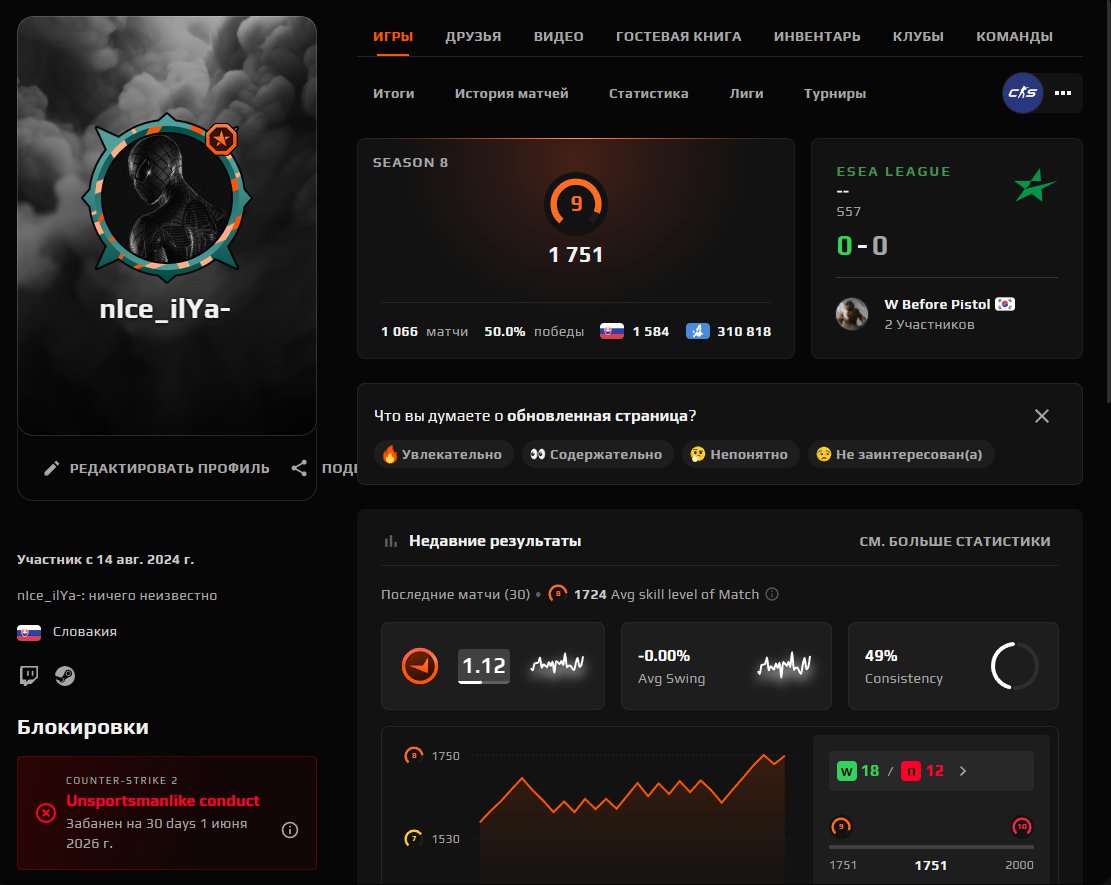Image resolution: width=1111 pixels, height=885 pixels.
Task: Click the 49% Consistency ring indicator
Action: pyautogui.click(x=1014, y=666)
